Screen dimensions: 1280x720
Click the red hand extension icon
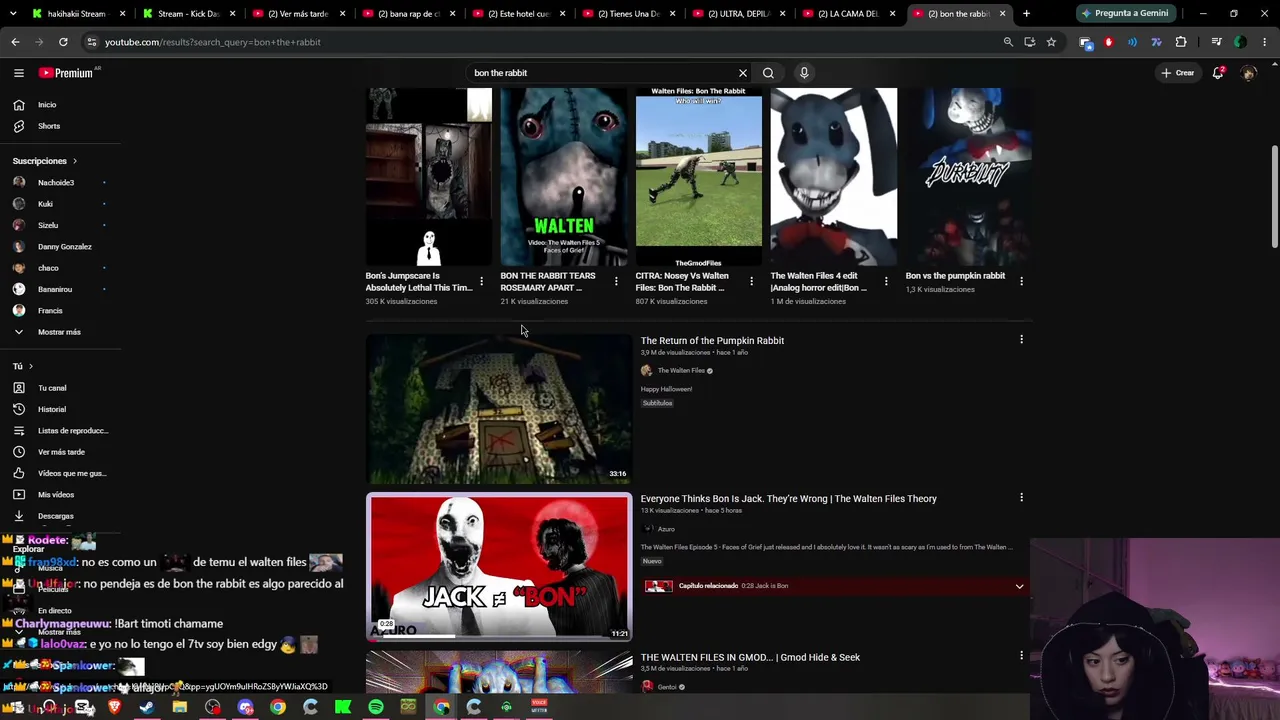tap(1108, 42)
